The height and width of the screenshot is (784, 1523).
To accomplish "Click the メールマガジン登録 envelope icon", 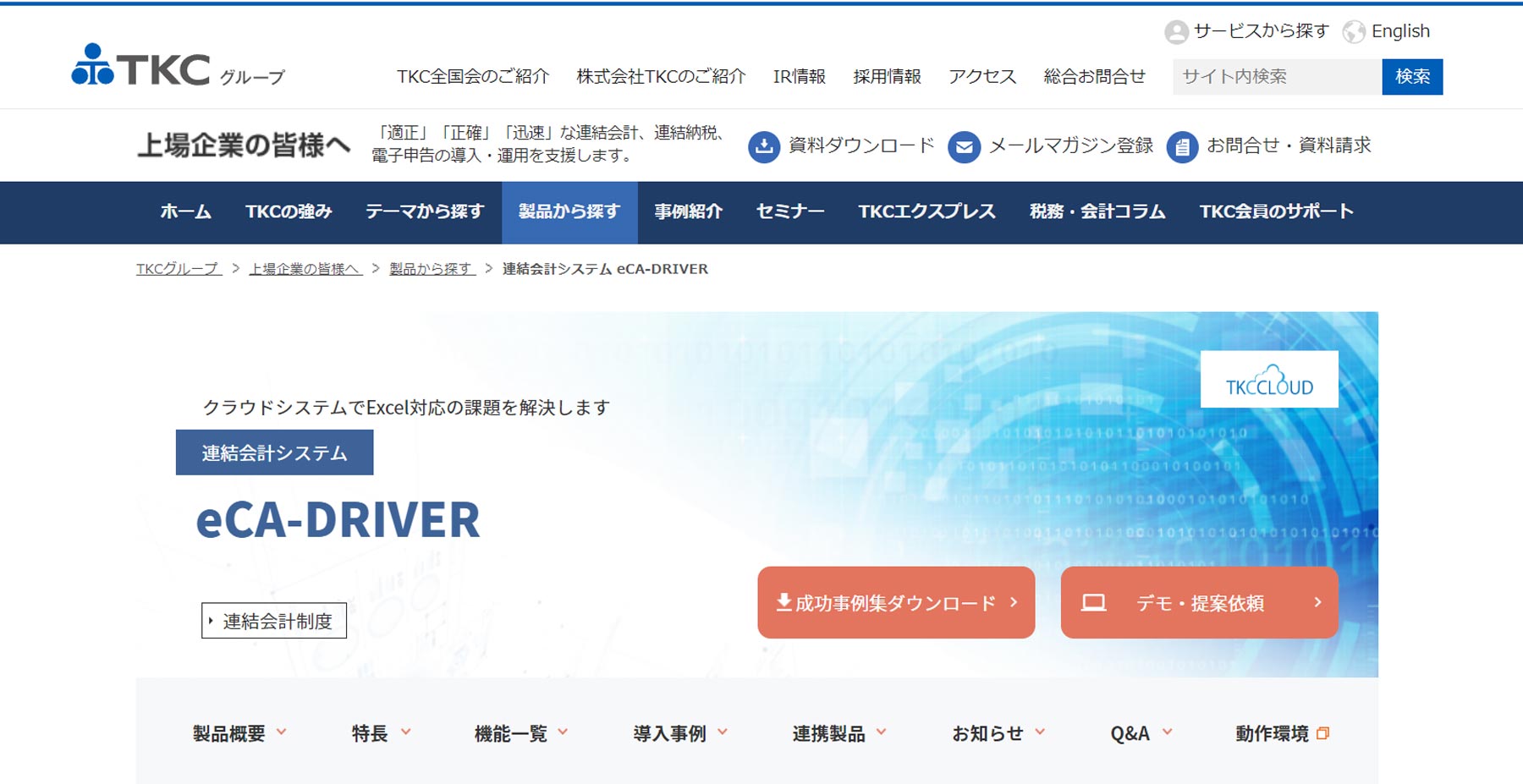I will click(x=964, y=146).
